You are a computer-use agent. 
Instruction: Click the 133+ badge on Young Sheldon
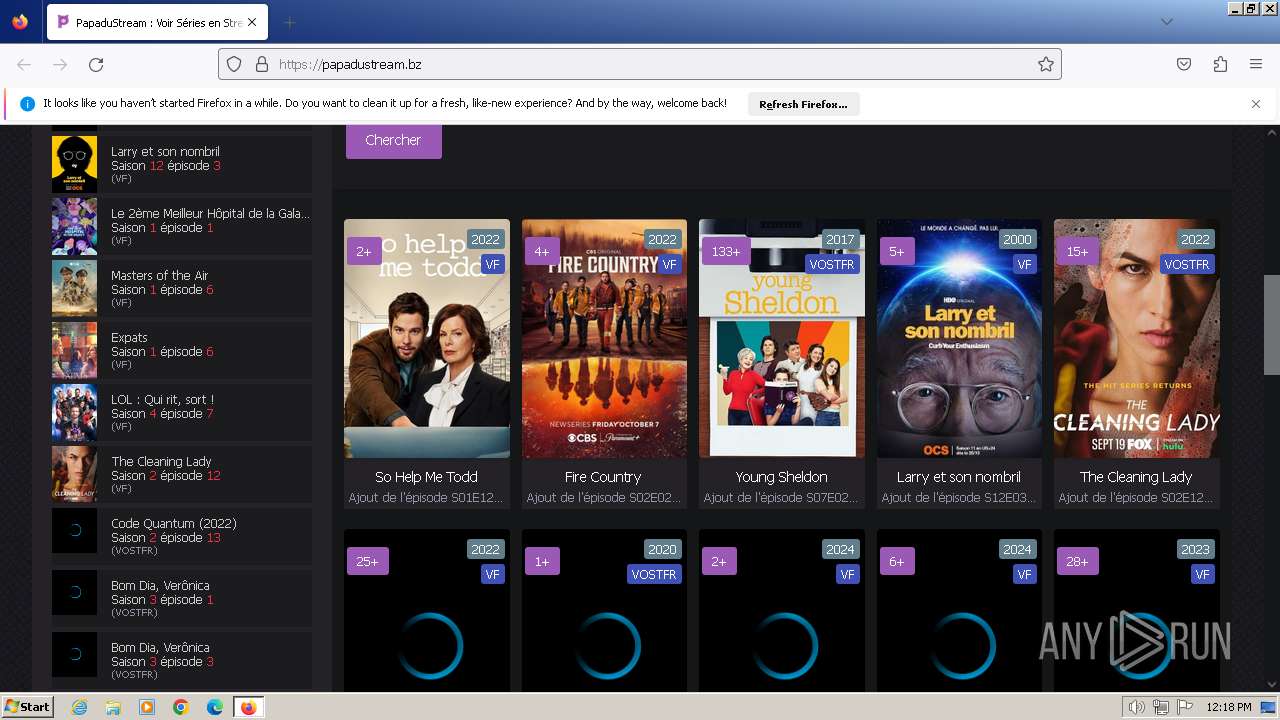coord(726,251)
